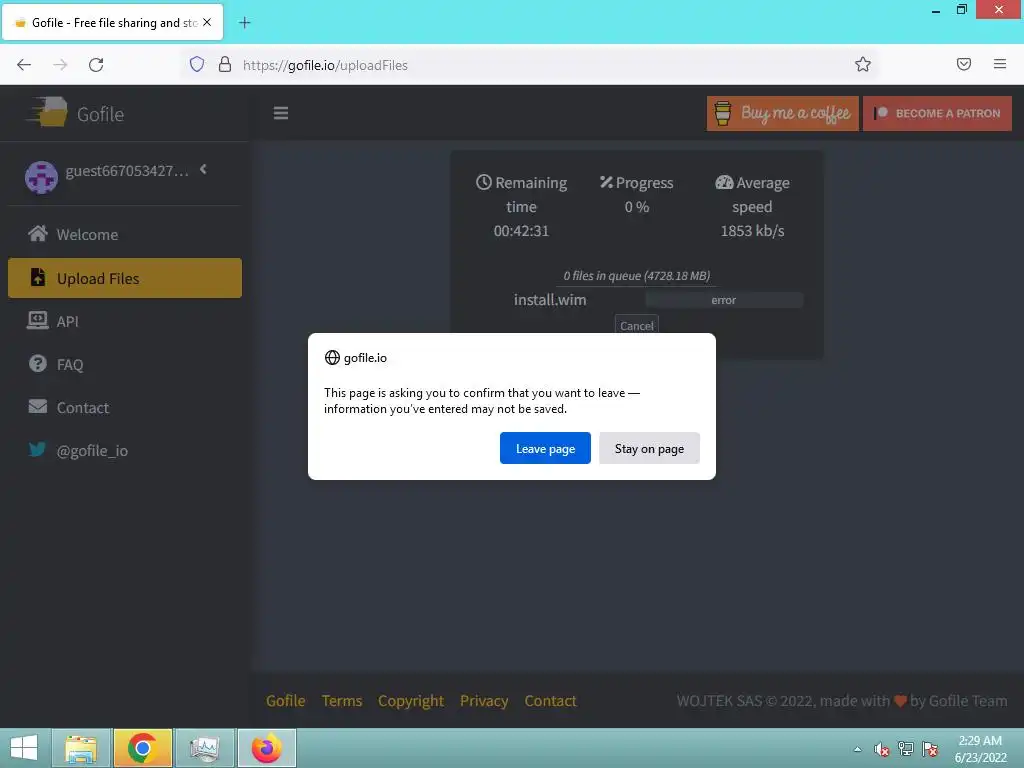Click the Contact envelope icon
Screen dimensions: 1024x768
pos(38,406)
